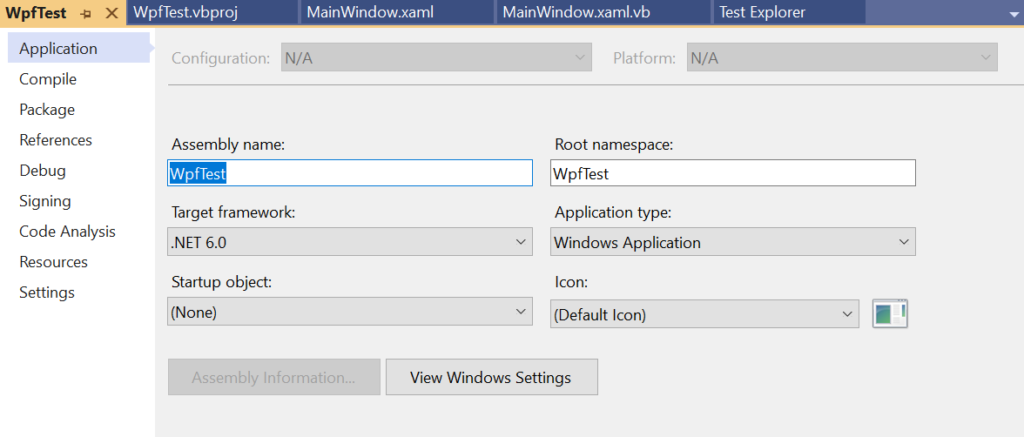Select the Compile page in sidebar
The image size is (1024, 437).
coord(48,79)
